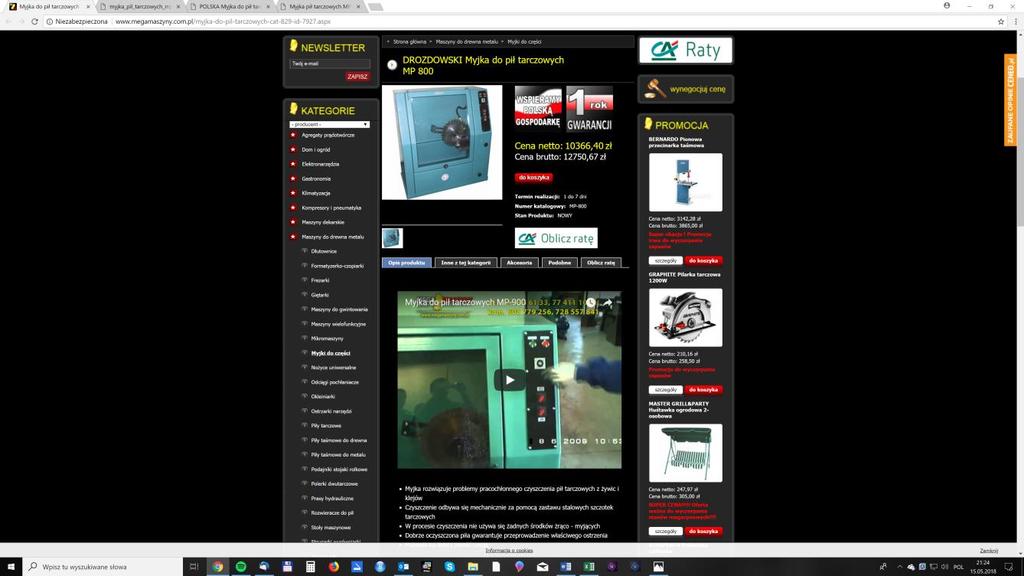The height and width of the screenshot is (576, 1024).
Task: Open Skype from the taskbar
Action: [449, 566]
